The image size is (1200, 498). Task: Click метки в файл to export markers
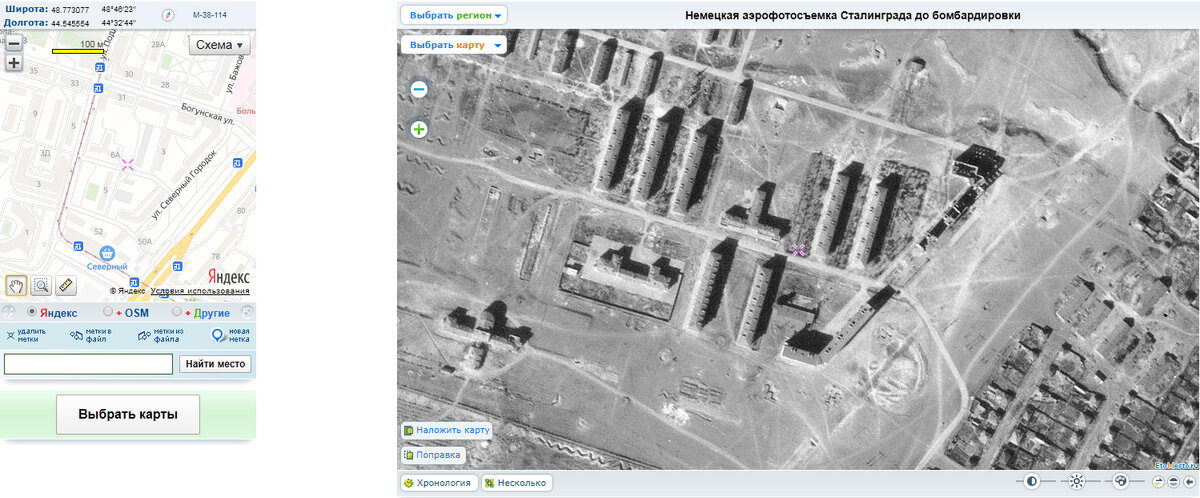pos(91,336)
